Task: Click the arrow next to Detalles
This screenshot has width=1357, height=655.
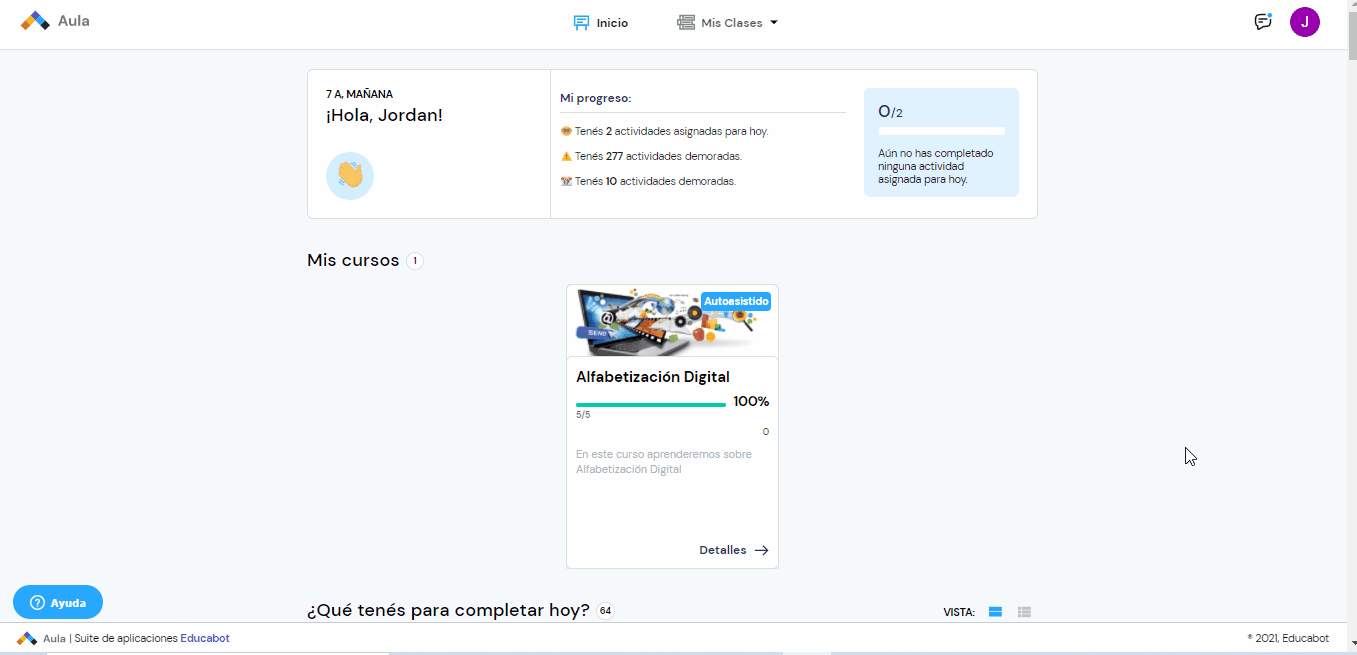Action: [x=761, y=550]
